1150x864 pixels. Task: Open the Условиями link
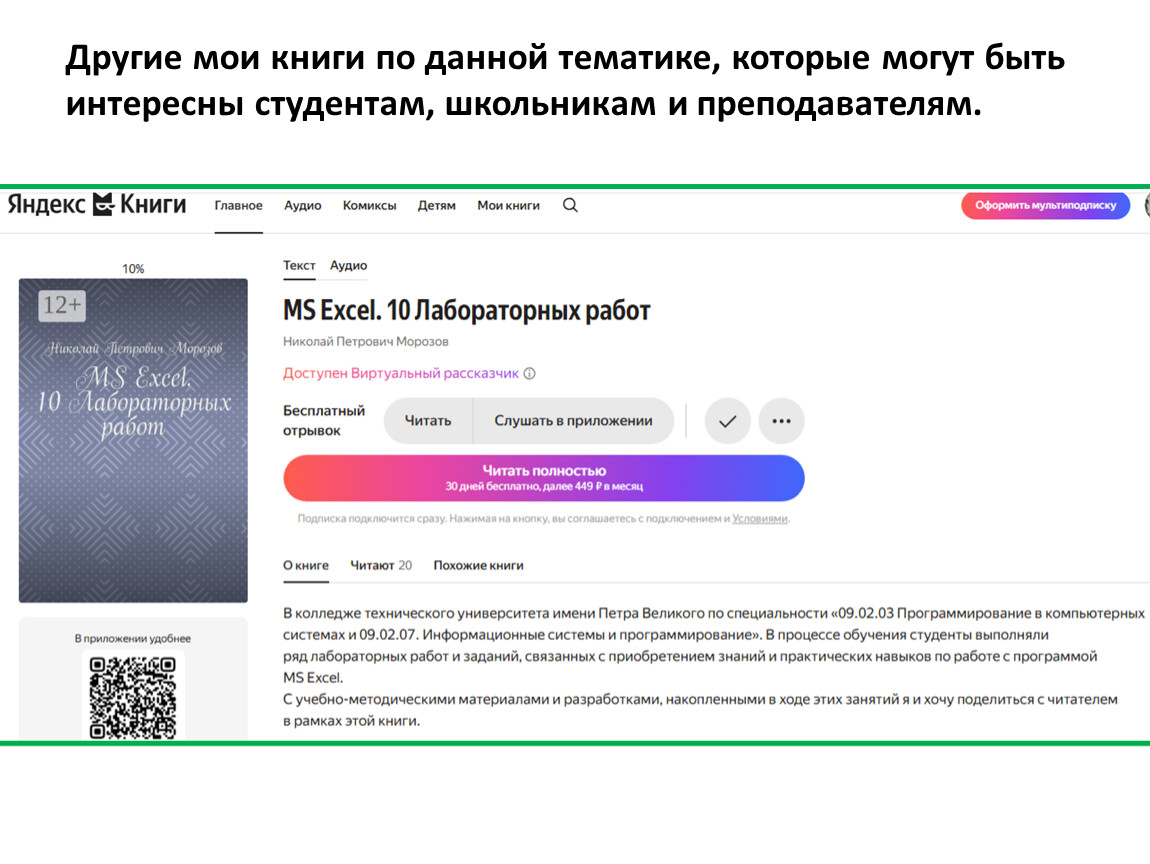[760, 519]
